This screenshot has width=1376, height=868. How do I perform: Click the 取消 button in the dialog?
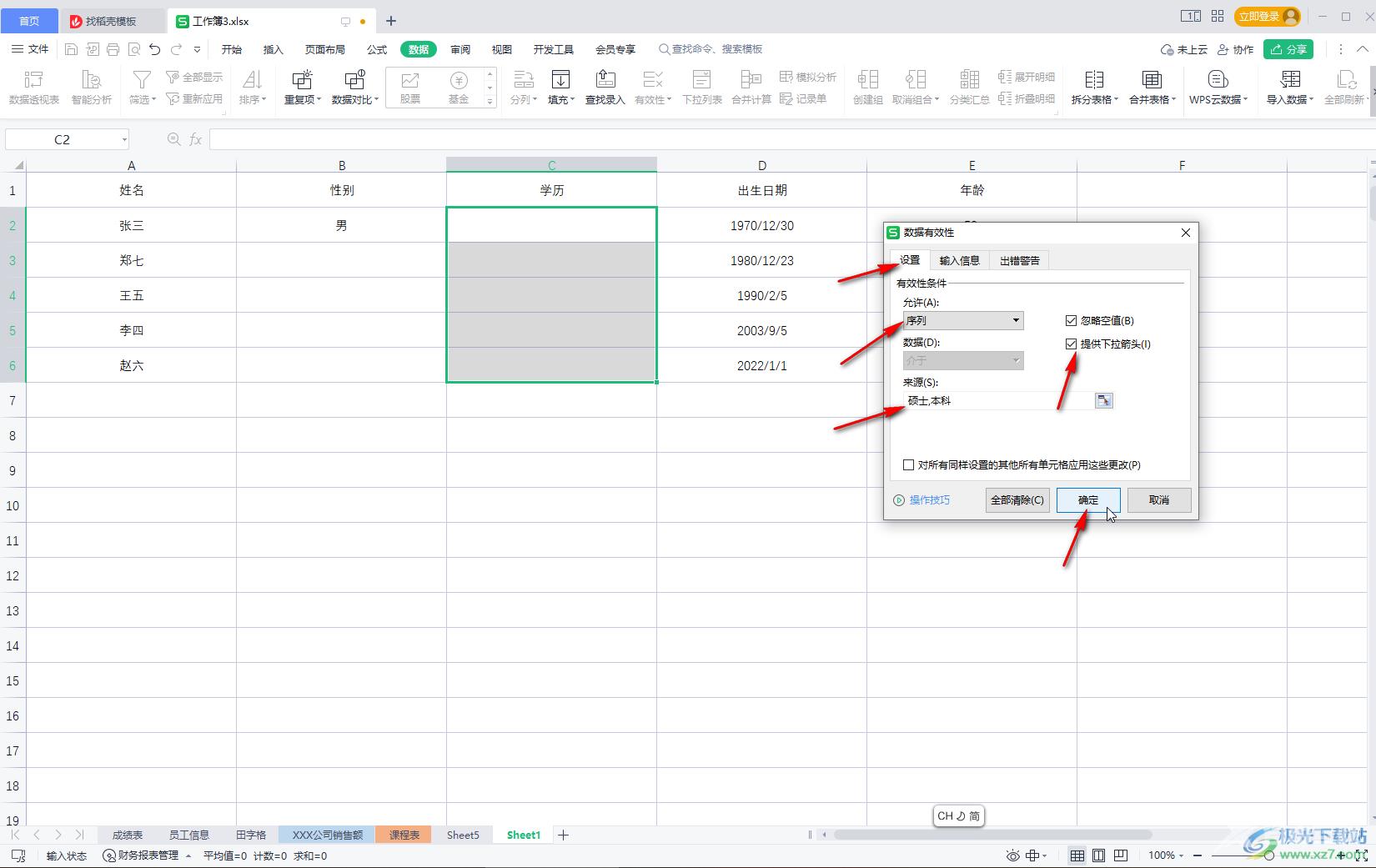tap(1159, 500)
